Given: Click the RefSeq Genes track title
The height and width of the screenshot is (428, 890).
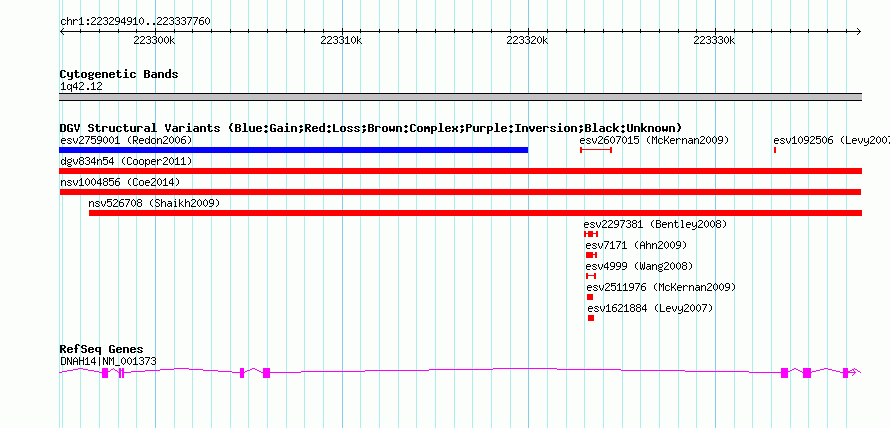Looking at the screenshot, I should point(102,349).
